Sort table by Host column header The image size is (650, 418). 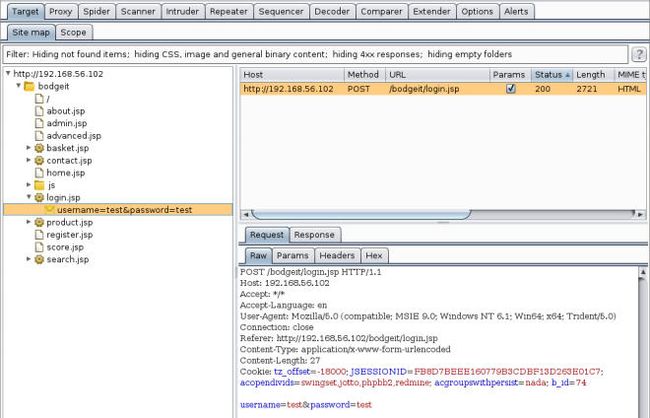click(292, 75)
